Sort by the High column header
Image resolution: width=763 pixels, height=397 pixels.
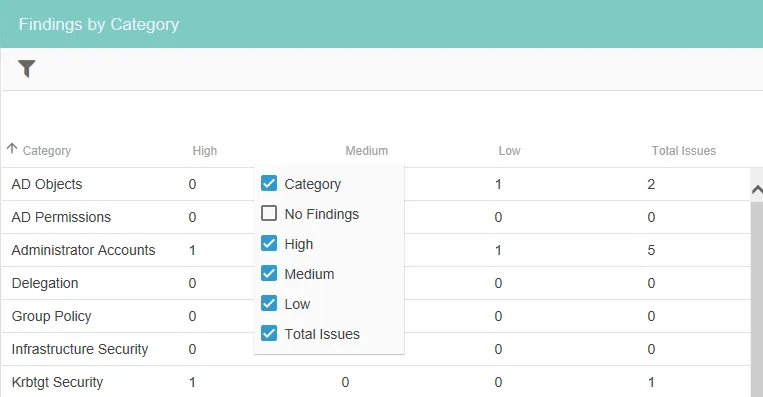click(204, 151)
